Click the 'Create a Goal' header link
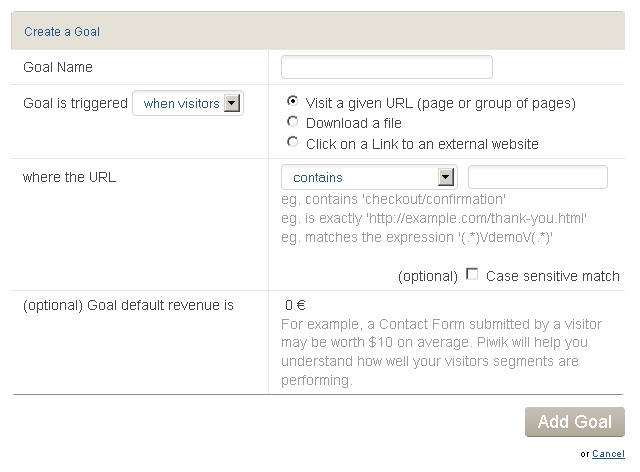Viewport: 640px width, 472px height. coord(62,32)
